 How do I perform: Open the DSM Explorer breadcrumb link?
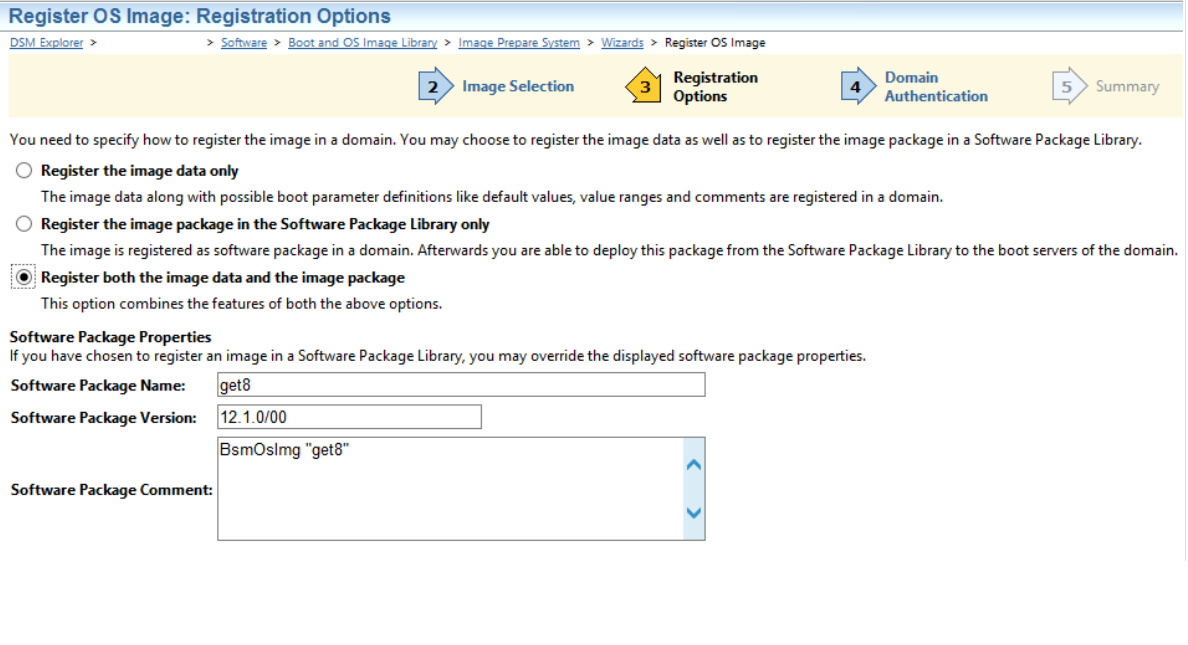tap(46, 43)
